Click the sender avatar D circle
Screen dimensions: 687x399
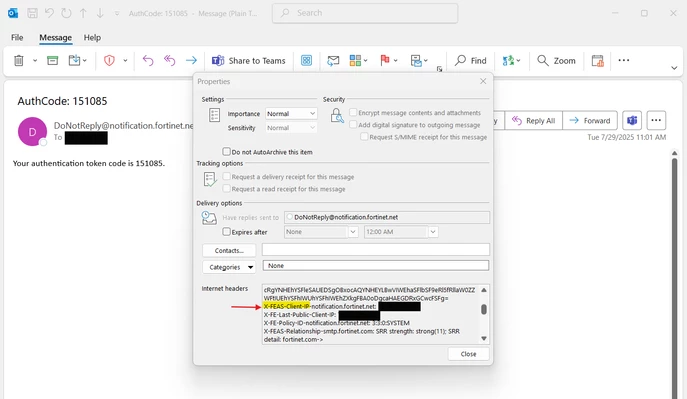point(32,131)
